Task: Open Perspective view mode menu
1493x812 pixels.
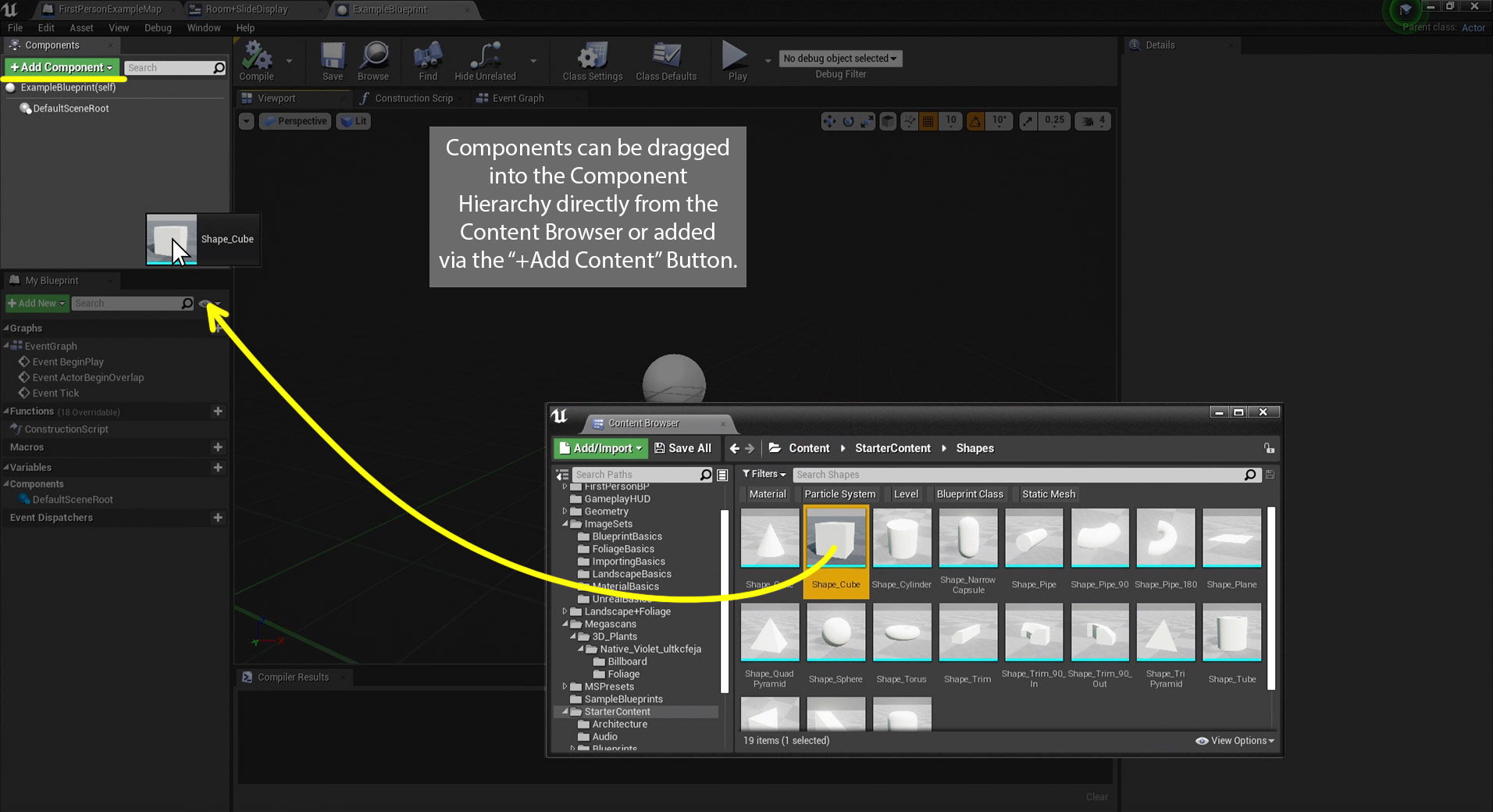Action: [x=295, y=121]
